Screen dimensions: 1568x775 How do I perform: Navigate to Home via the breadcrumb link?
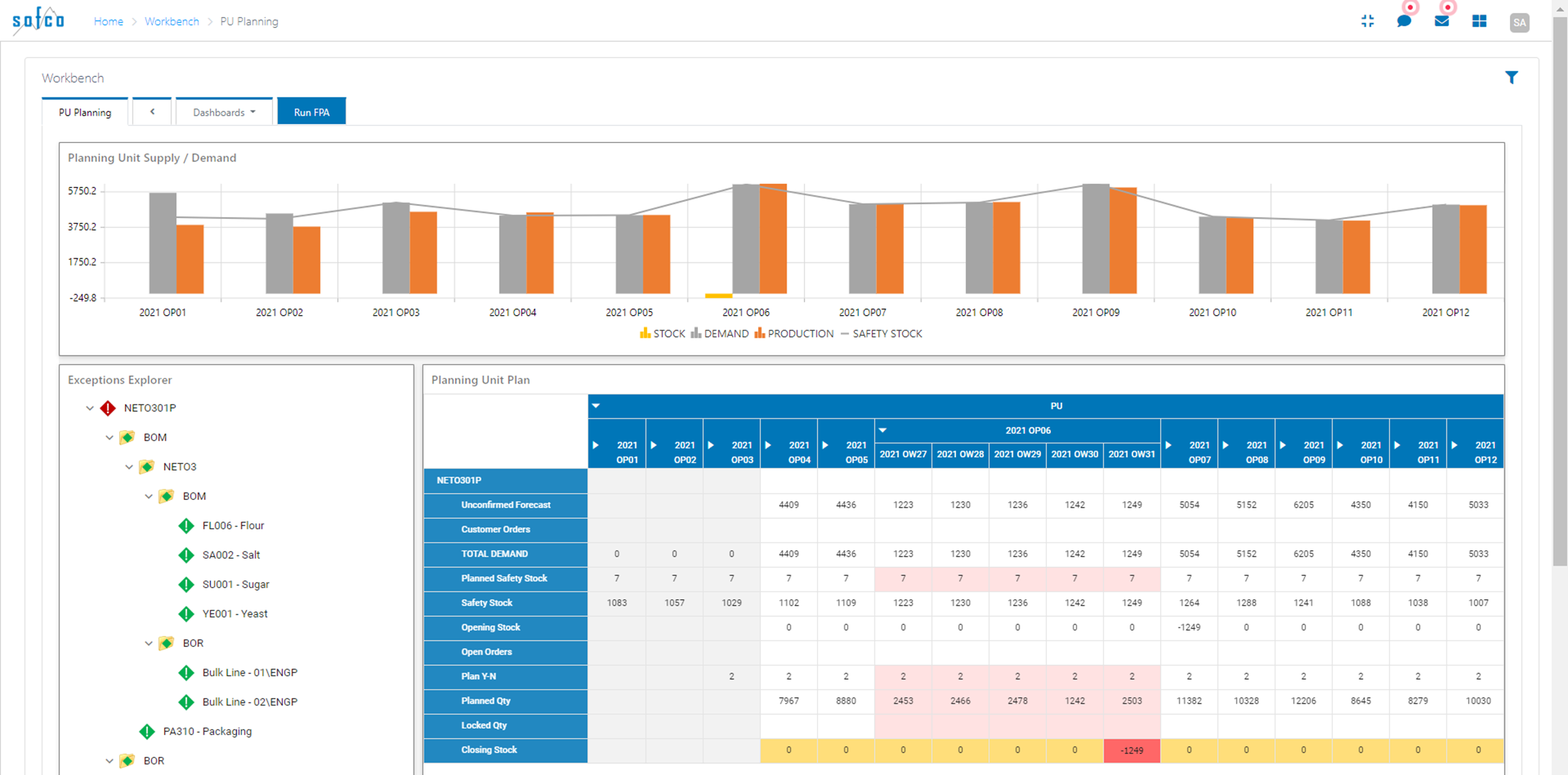coord(108,21)
